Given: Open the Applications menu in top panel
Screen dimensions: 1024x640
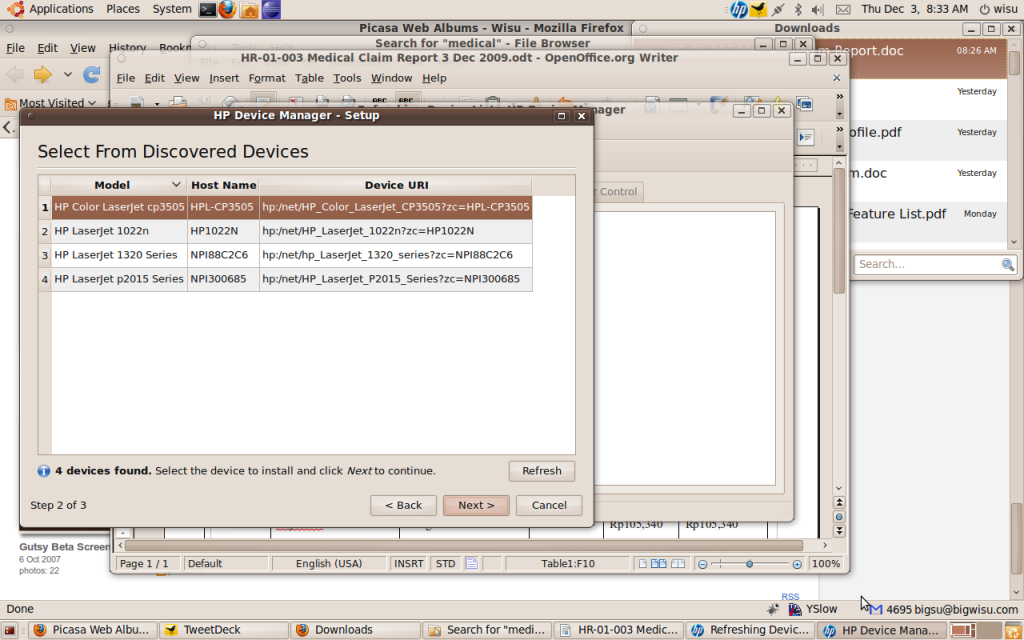Looking at the screenshot, I should click(x=61, y=9).
